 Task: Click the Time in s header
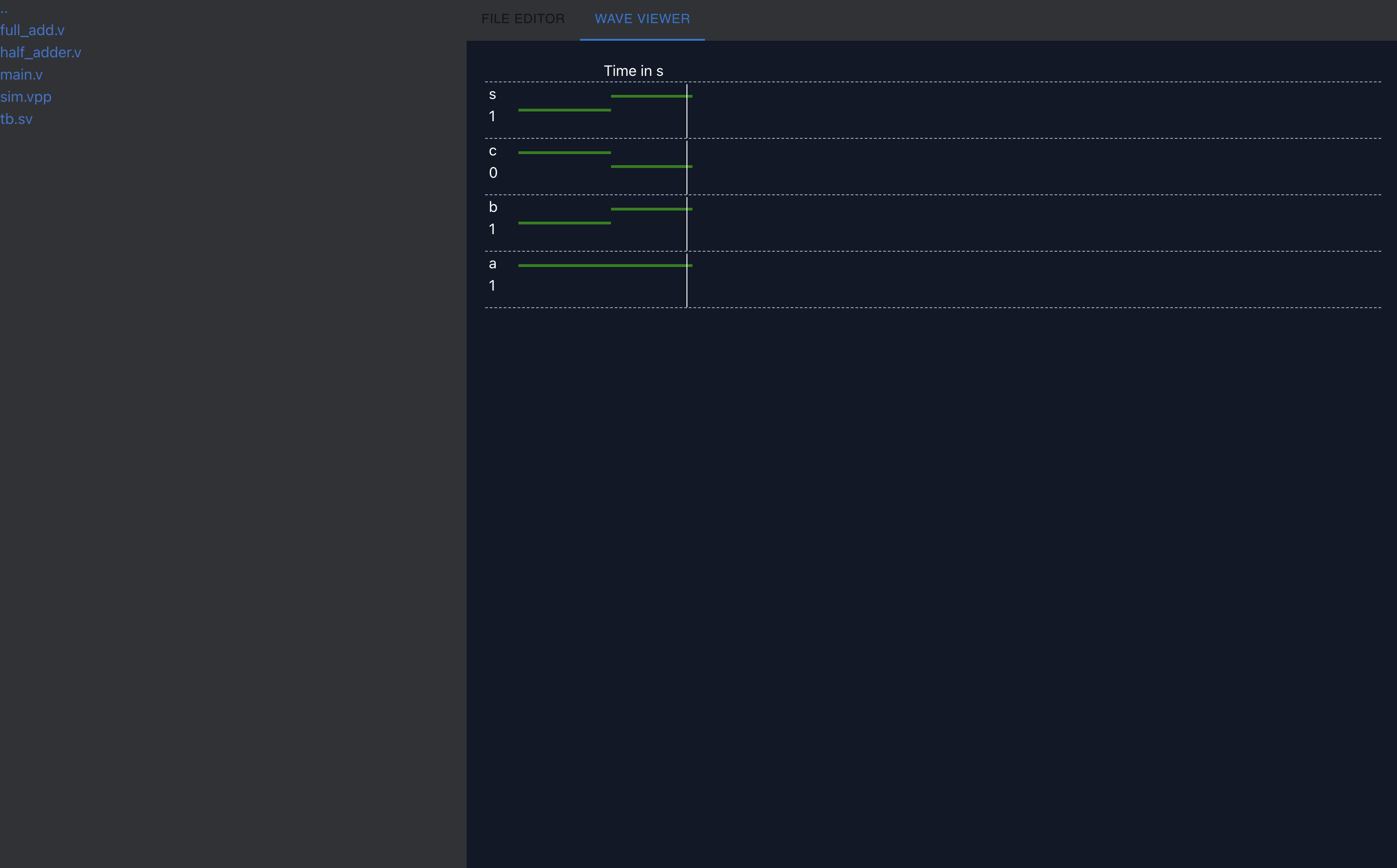[x=633, y=71]
